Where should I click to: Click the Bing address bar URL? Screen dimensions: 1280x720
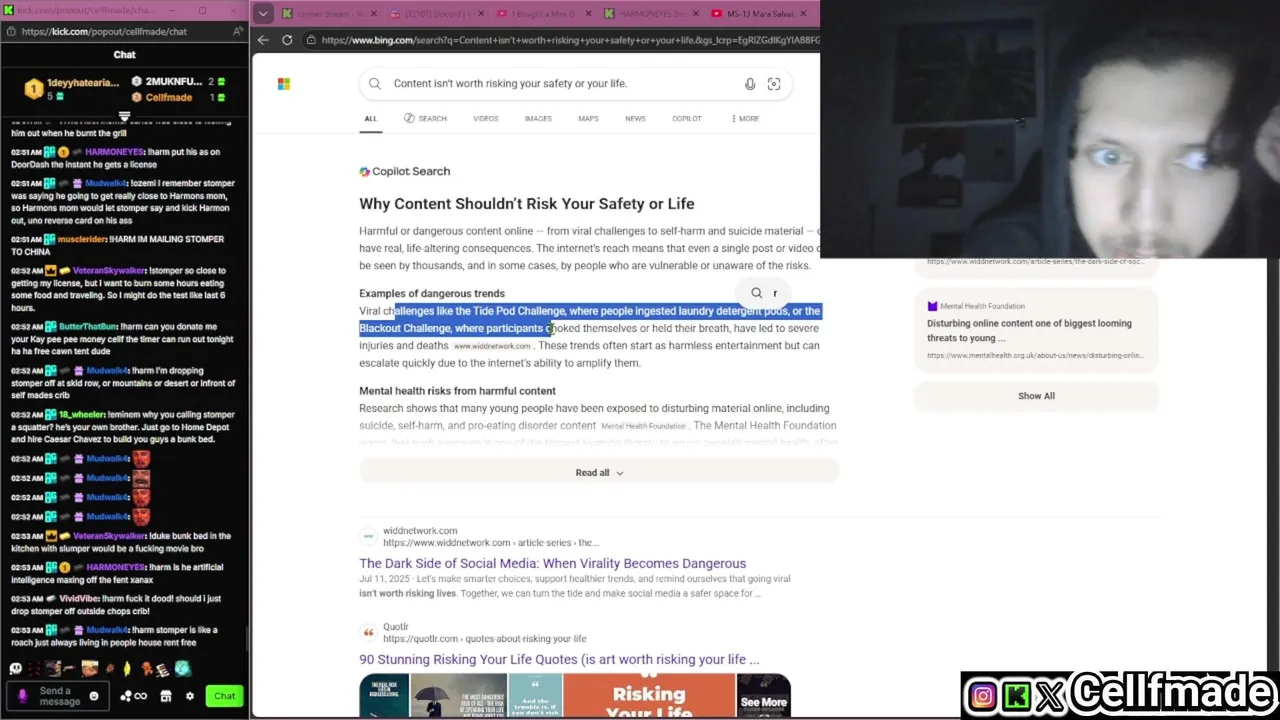click(x=570, y=40)
